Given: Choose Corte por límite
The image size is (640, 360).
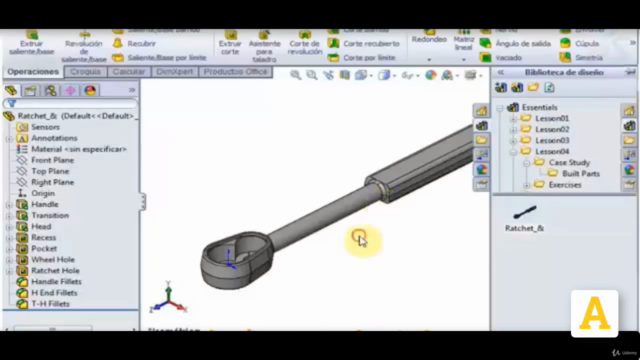Looking at the screenshot, I should click(x=362, y=58).
